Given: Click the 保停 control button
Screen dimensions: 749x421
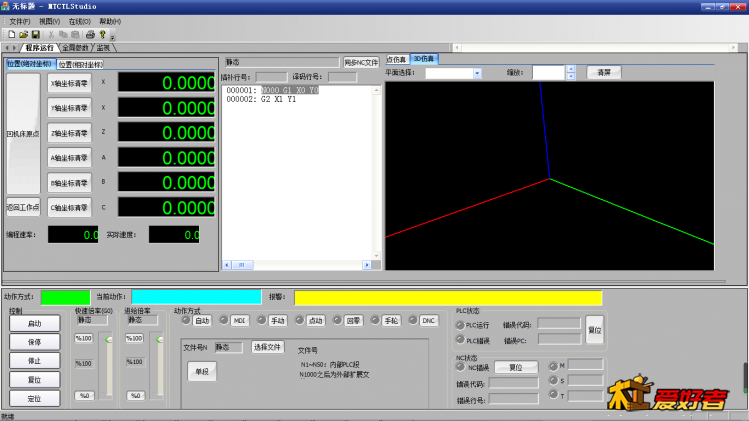Looking at the screenshot, I should (34, 342).
